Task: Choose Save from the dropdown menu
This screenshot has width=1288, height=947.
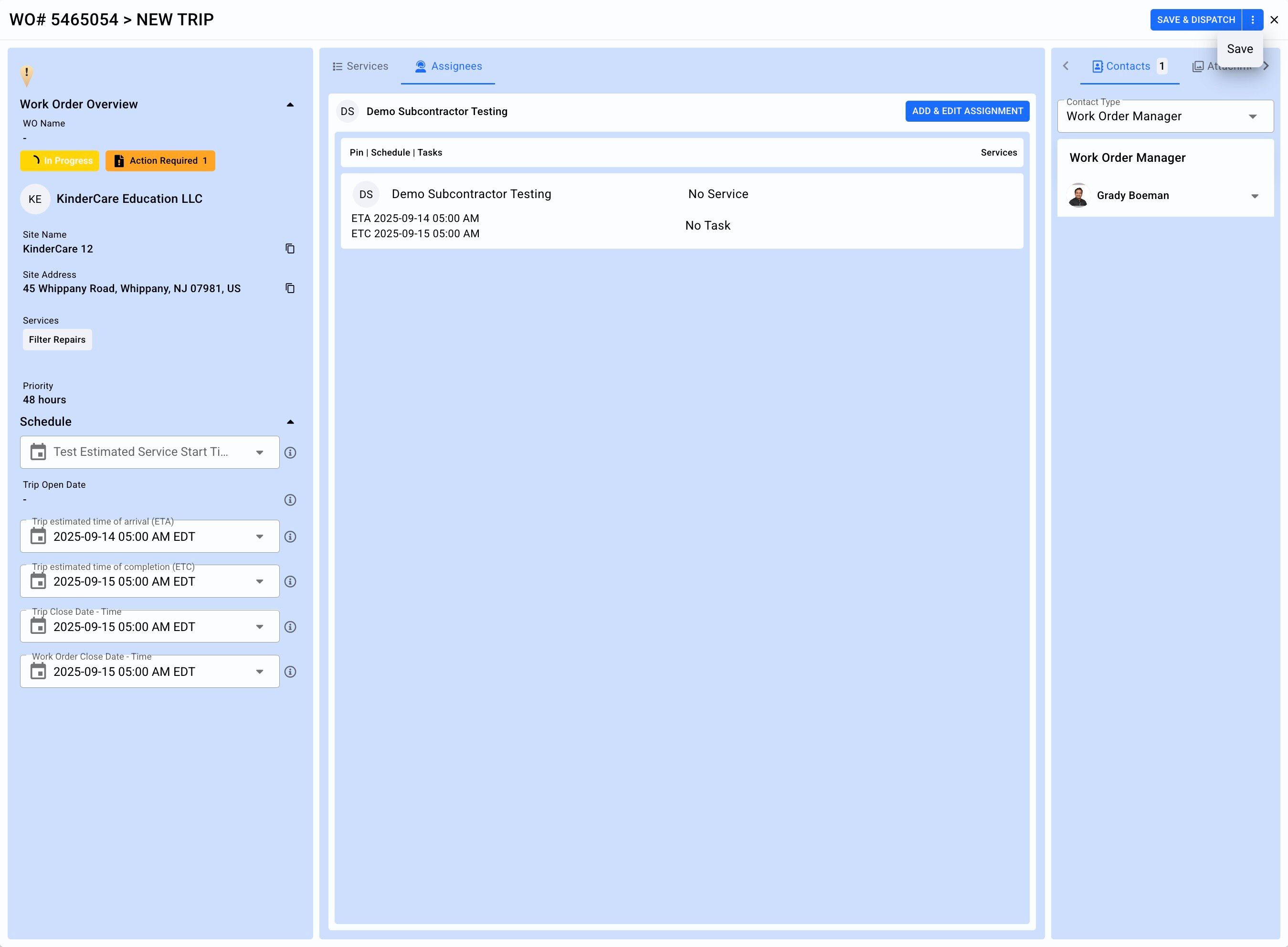Action: pos(1239,49)
